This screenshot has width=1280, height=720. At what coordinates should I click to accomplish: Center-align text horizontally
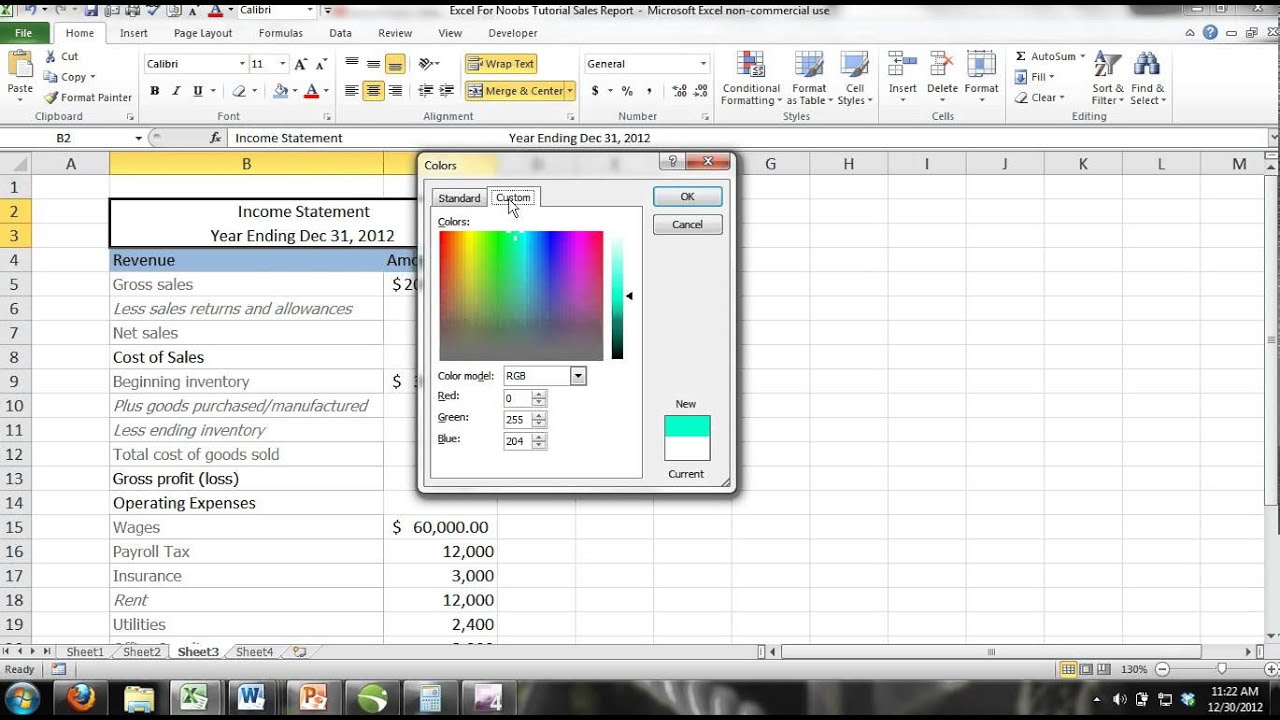pos(373,91)
